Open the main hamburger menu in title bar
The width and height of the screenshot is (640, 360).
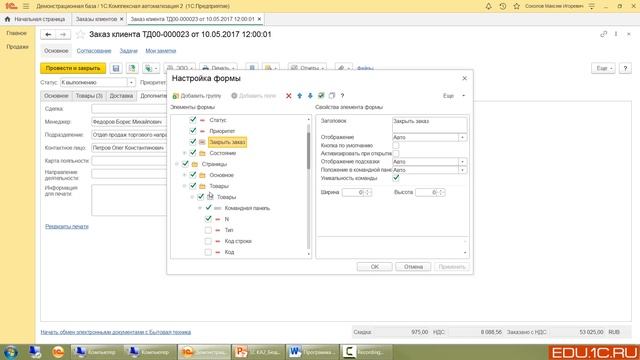click(26, 6)
